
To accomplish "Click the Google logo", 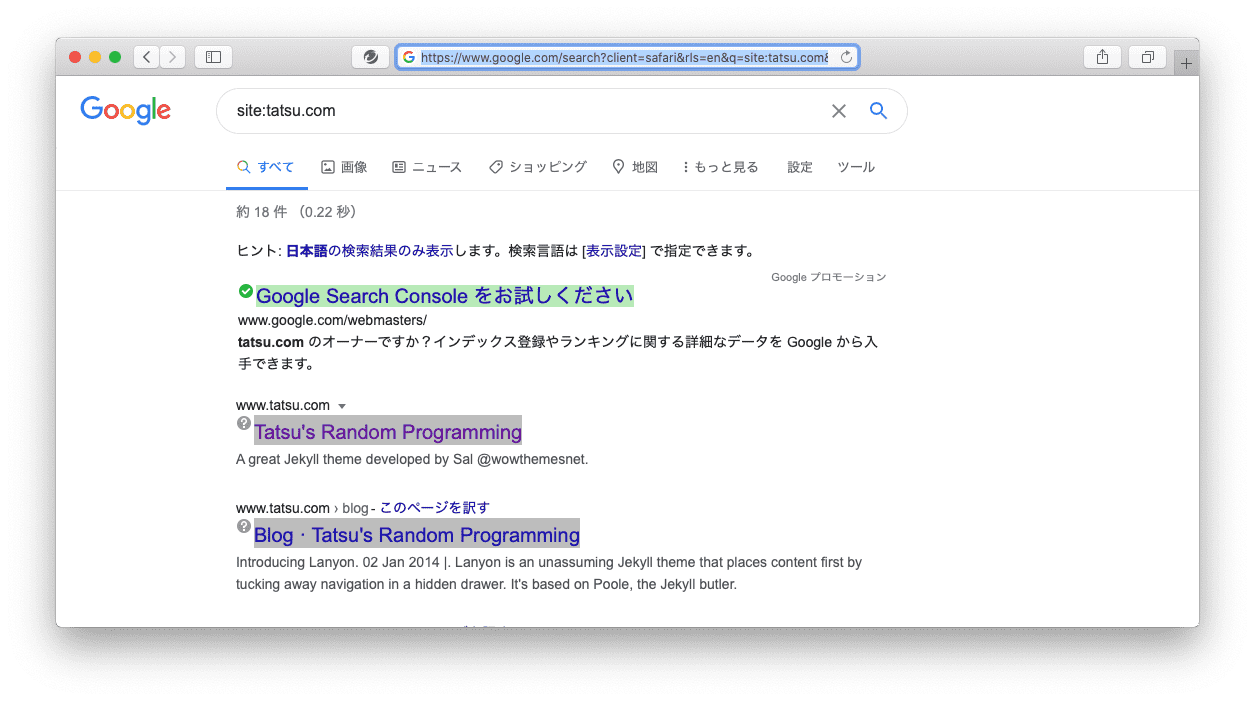I will click(126, 110).
